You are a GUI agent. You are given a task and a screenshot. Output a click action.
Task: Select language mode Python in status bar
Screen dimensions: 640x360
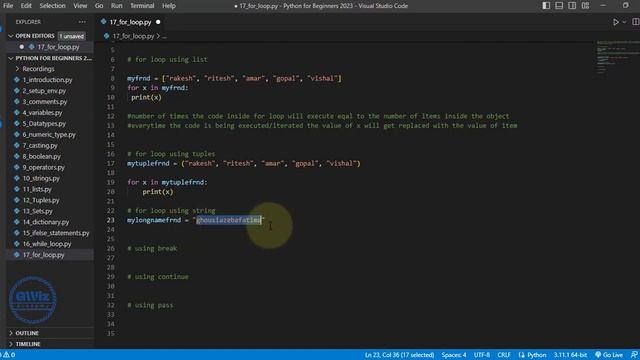536,355
